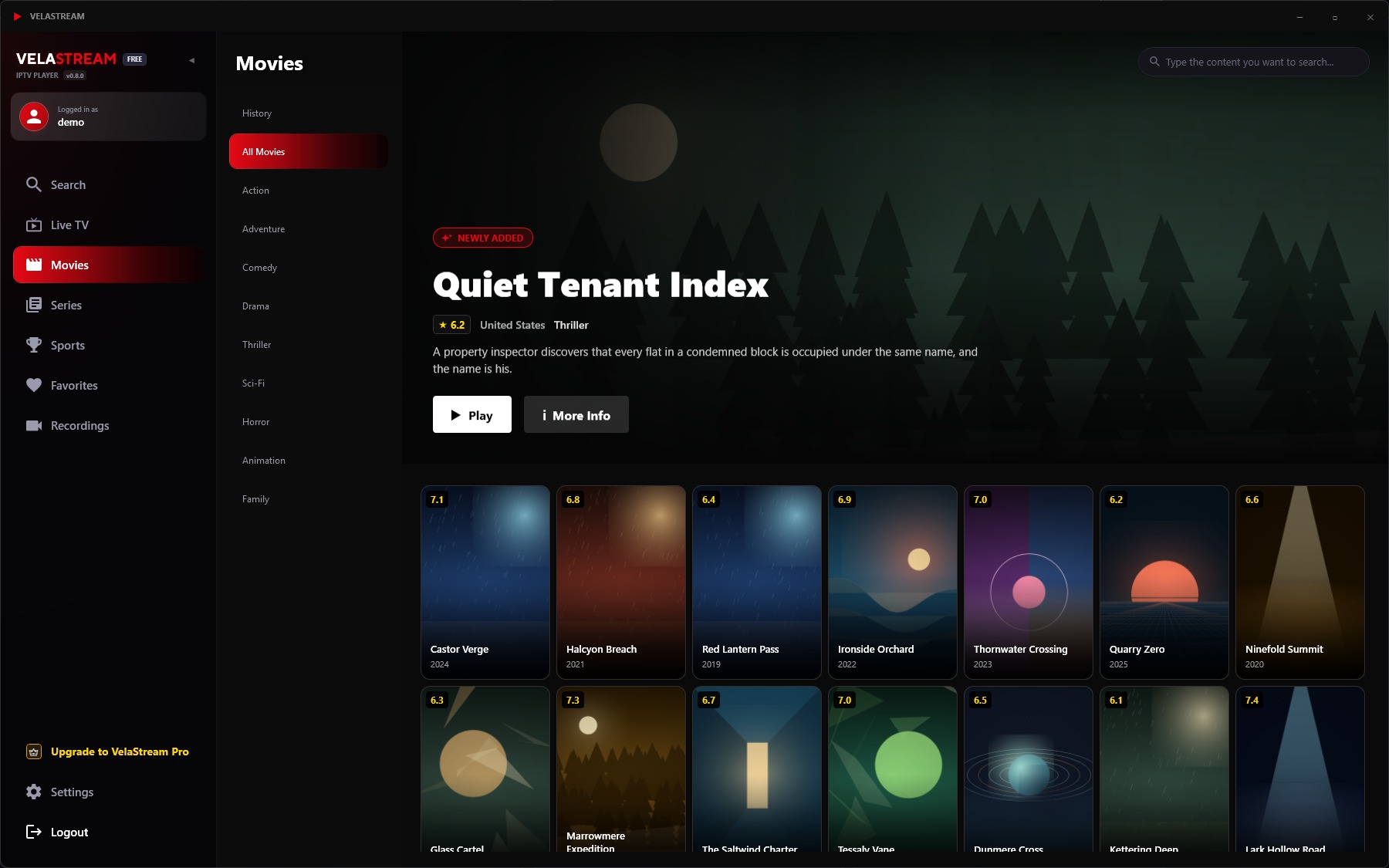
Task: Play Quiet Tenant Index
Action: pyautogui.click(x=472, y=414)
